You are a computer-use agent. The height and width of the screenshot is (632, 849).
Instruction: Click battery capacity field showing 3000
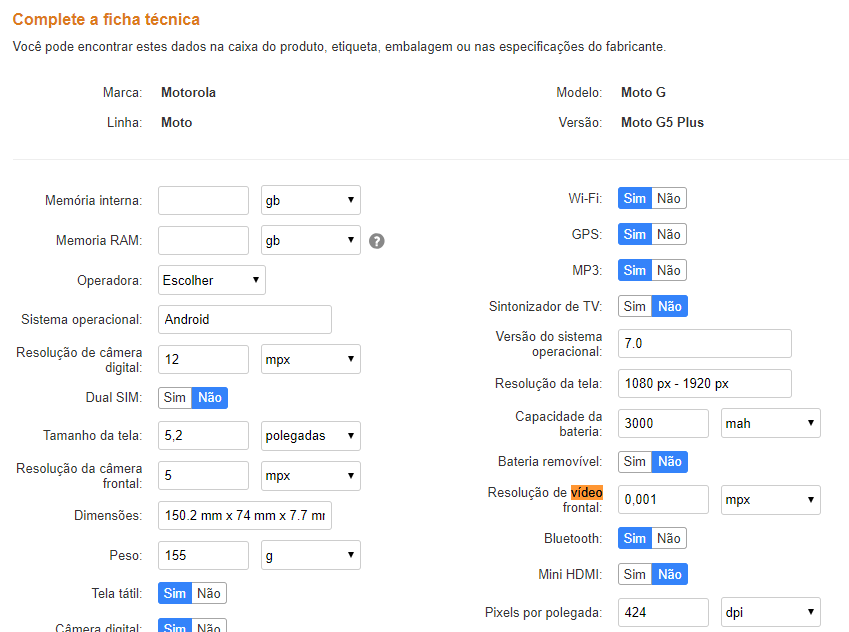point(663,423)
